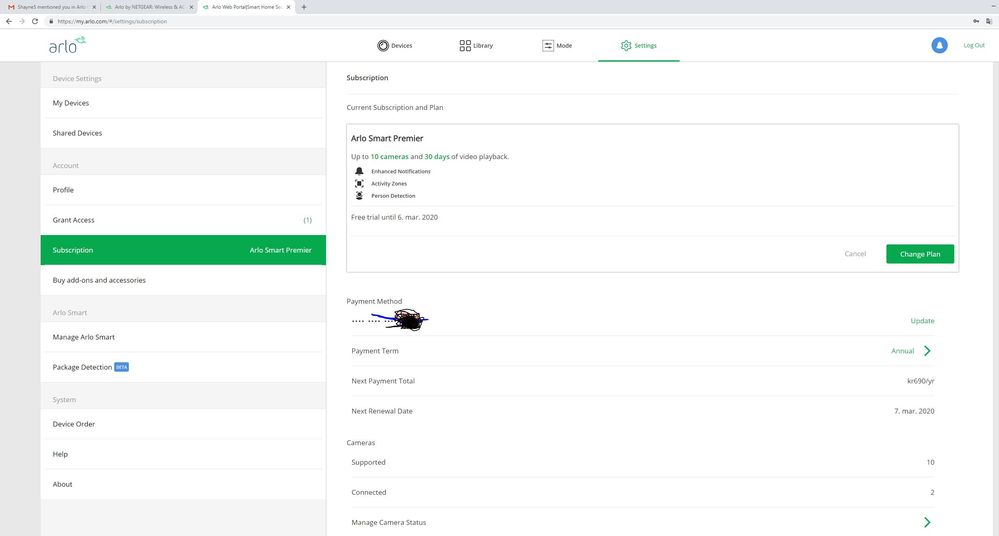The width and height of the screenshot is (999, 536).
Task: Expand Payment Term Annual chevron
Action: [x=927, y=351]
